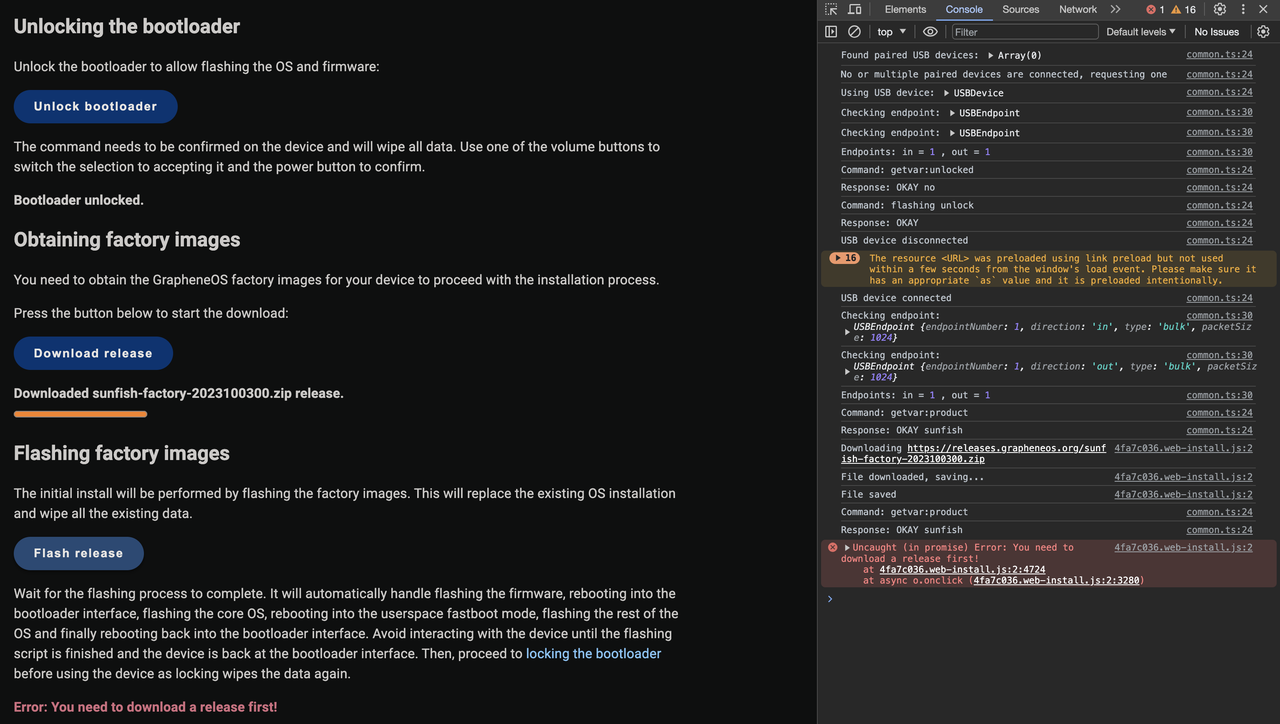1280x724 pixels.
Task: Expand the Uncaught error stack trace
Action: pos(848,547)
